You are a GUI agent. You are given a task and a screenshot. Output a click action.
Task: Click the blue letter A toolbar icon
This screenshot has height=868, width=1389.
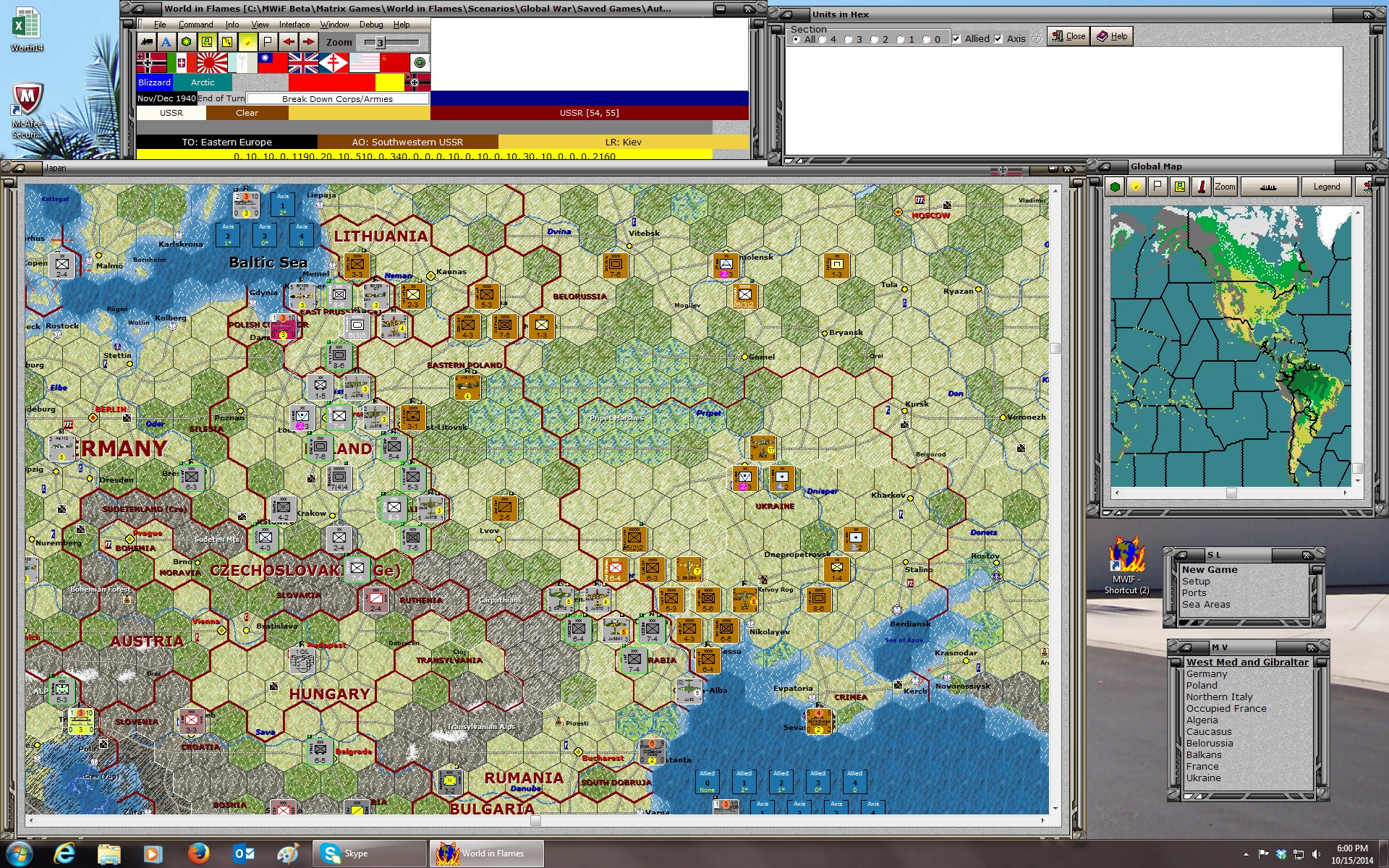(x=166, y=42)
